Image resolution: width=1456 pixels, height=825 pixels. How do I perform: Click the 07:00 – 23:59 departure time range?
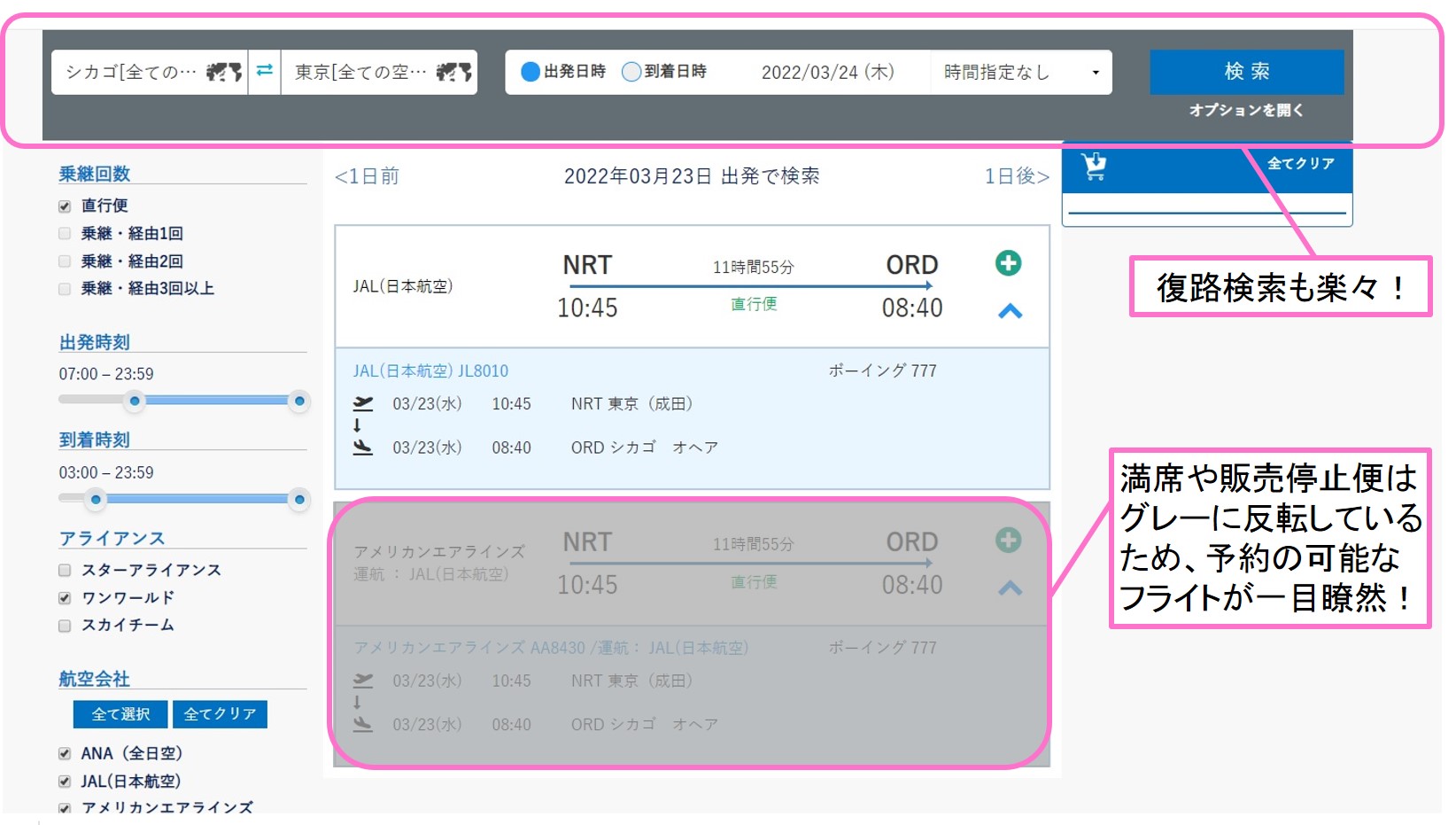point(106,374)
